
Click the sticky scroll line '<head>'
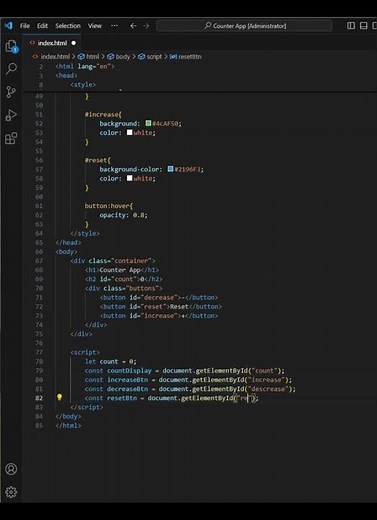point(66,75)
